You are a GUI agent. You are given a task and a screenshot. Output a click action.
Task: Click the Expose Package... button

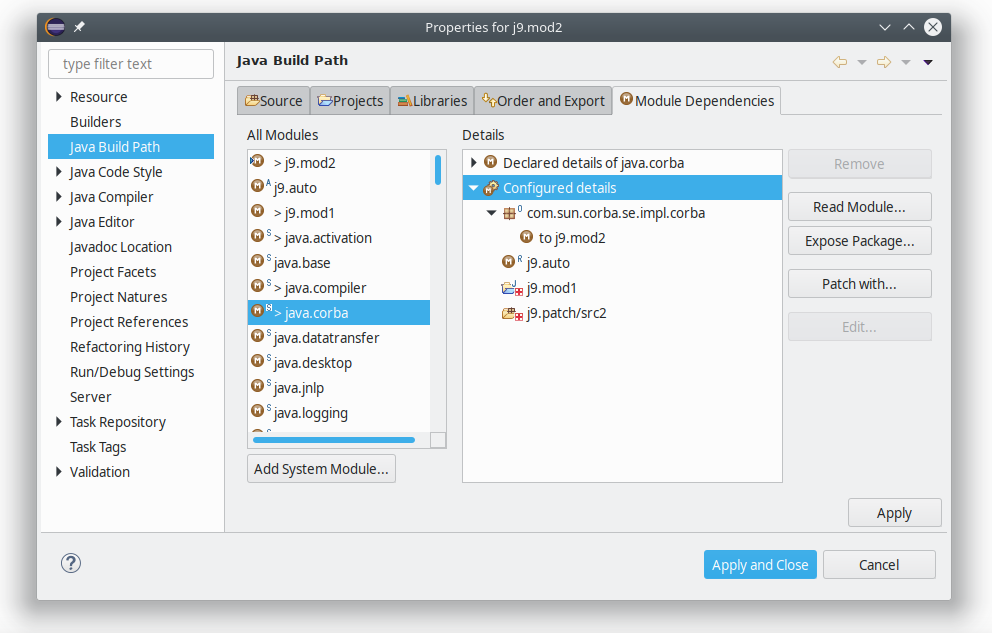(x=859, y=241)
